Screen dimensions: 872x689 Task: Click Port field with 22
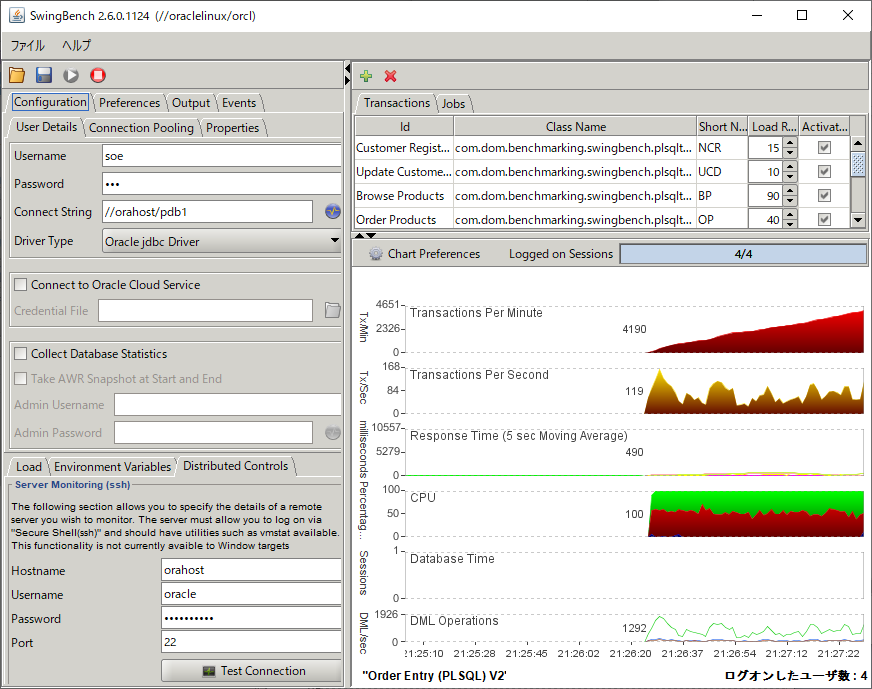click(251, 642)
